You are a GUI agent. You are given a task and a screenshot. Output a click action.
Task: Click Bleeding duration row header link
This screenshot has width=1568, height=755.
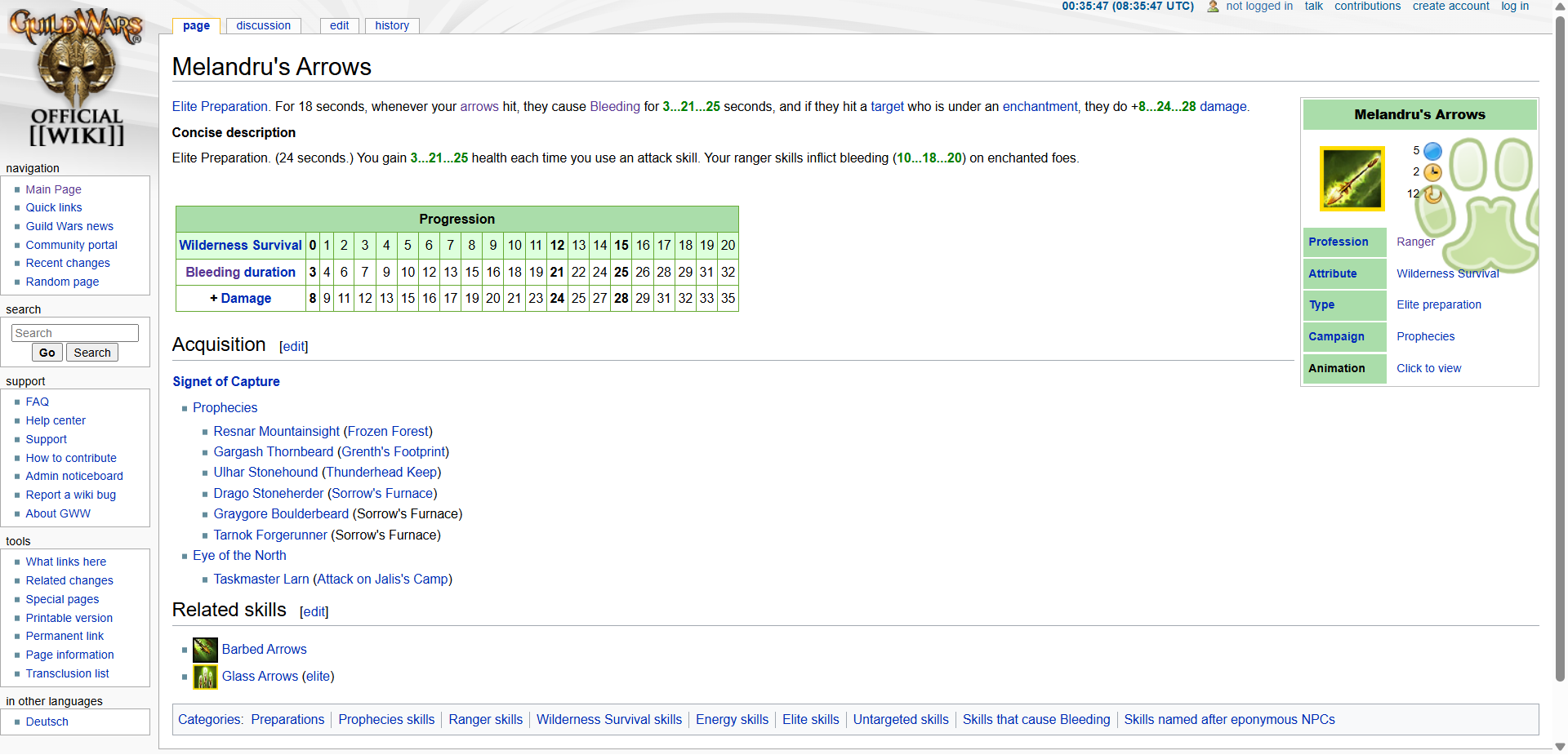[241, 272]
